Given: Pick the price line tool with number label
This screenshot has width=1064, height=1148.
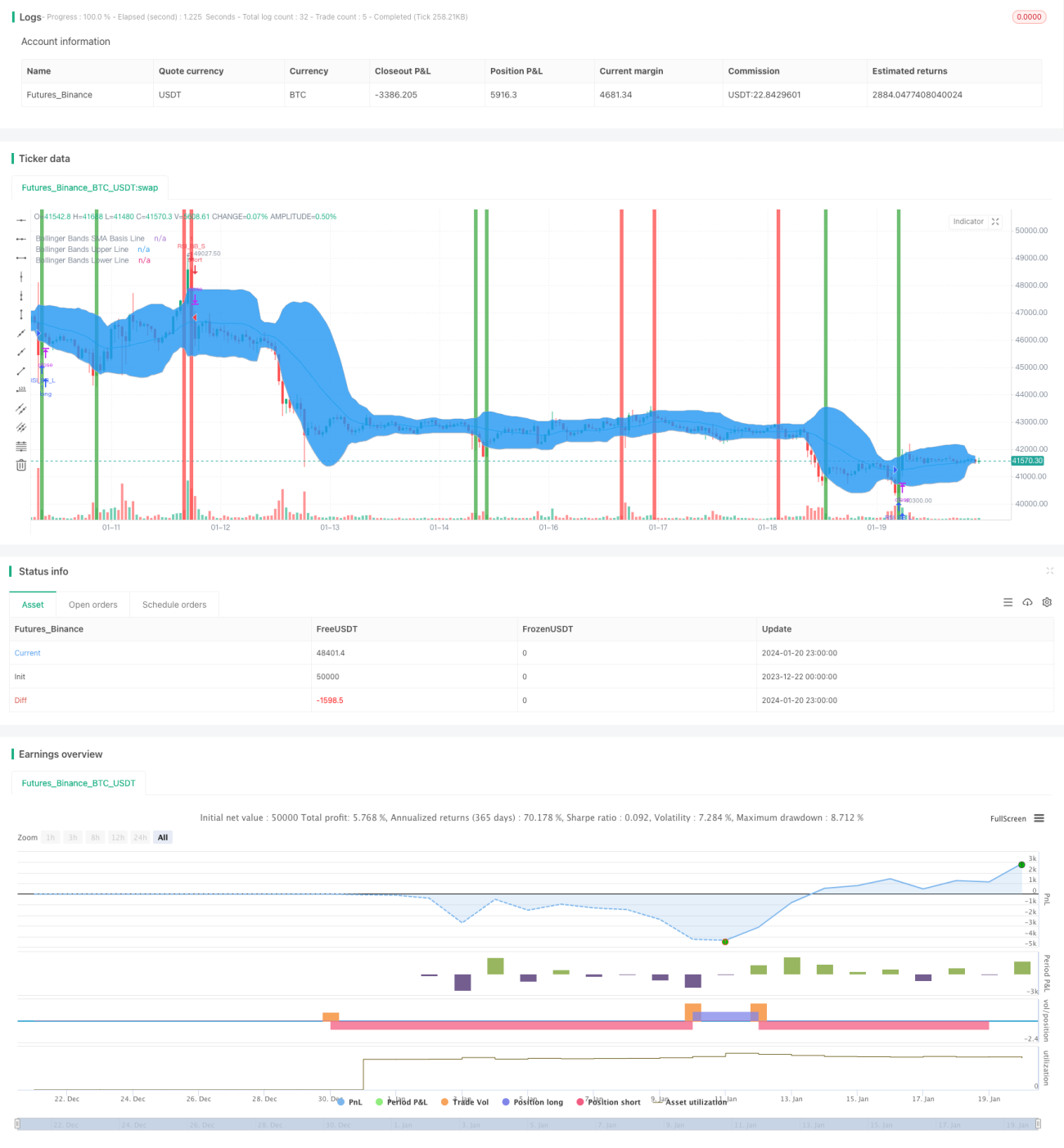Looking at the screenshot, I should [x=21, y=389].
